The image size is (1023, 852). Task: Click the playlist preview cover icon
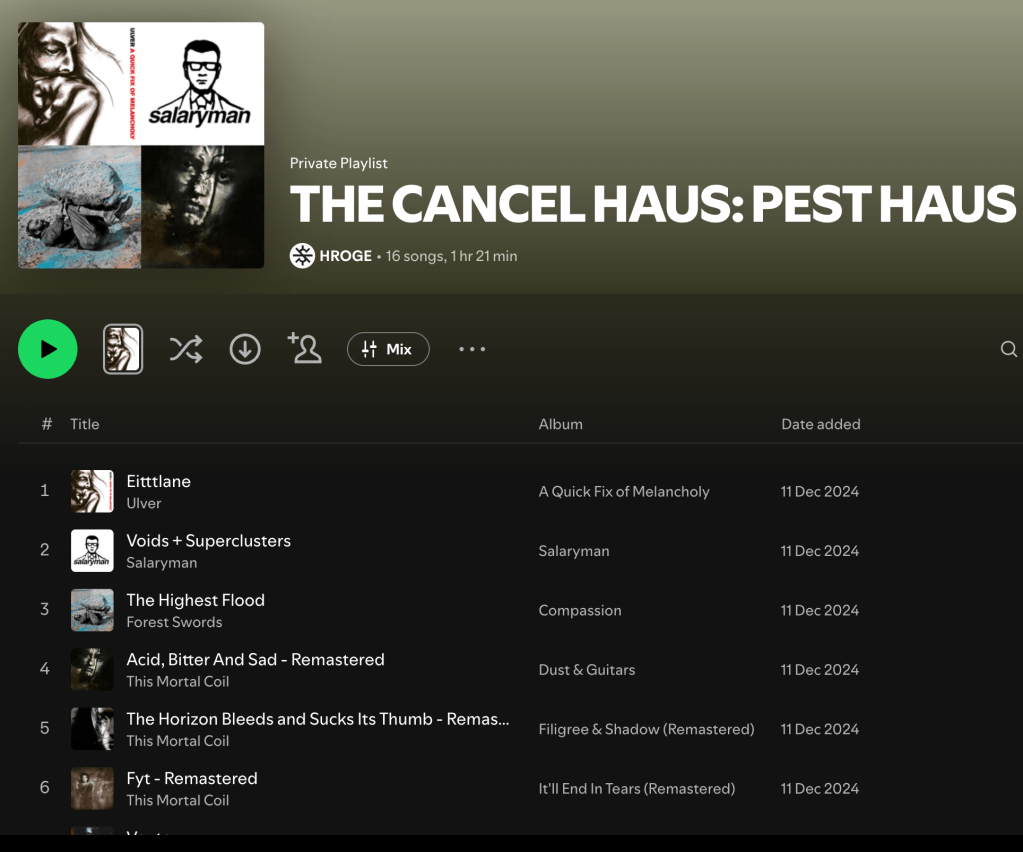[123, 349]
